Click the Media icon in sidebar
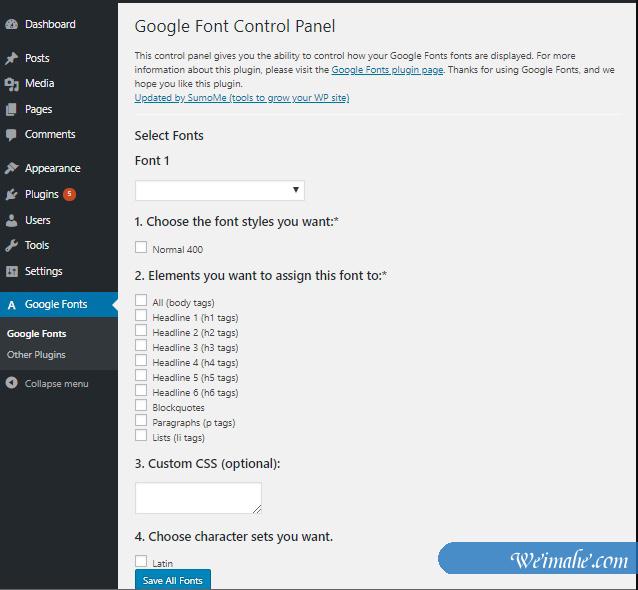This screenshot has width=638, height=590. tap(11, 84)
